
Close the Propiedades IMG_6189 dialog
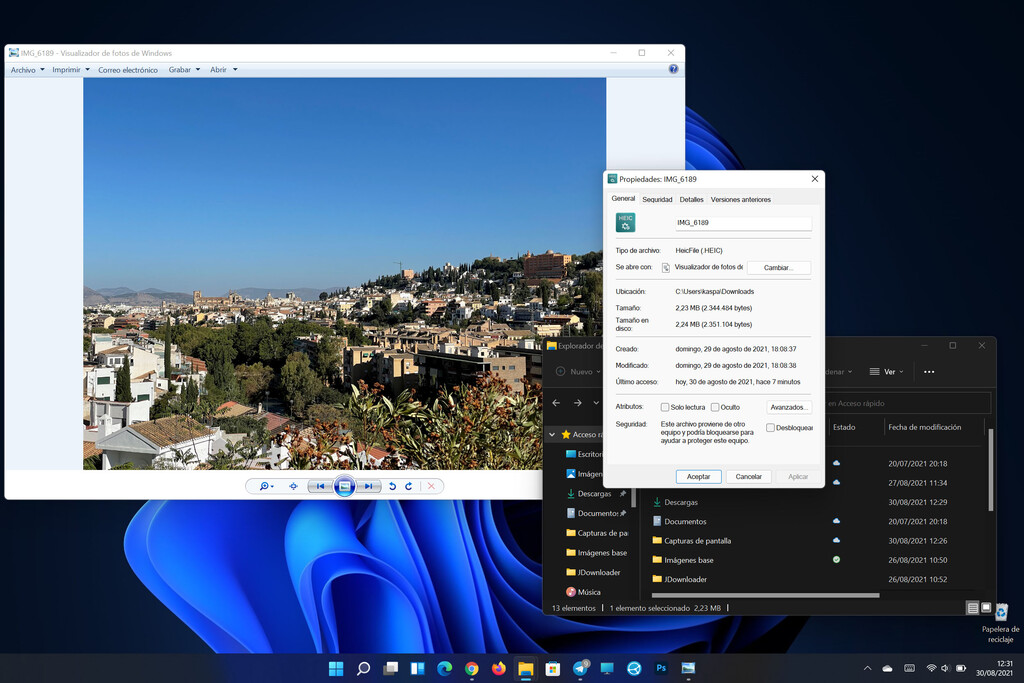(x=814, y=179)
